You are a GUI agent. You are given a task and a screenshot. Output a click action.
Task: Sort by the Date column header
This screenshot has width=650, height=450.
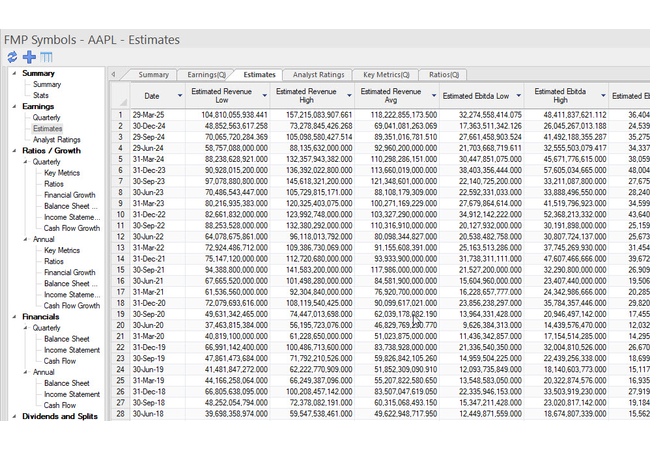tap(152, 96)
